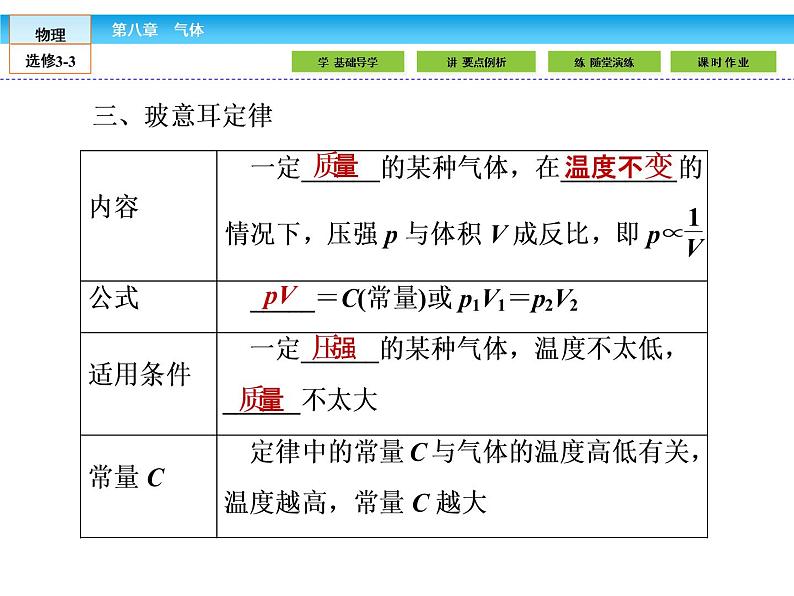Click the red 质量 answer before 不太大

pyautogui.click(x=261, y=400)
